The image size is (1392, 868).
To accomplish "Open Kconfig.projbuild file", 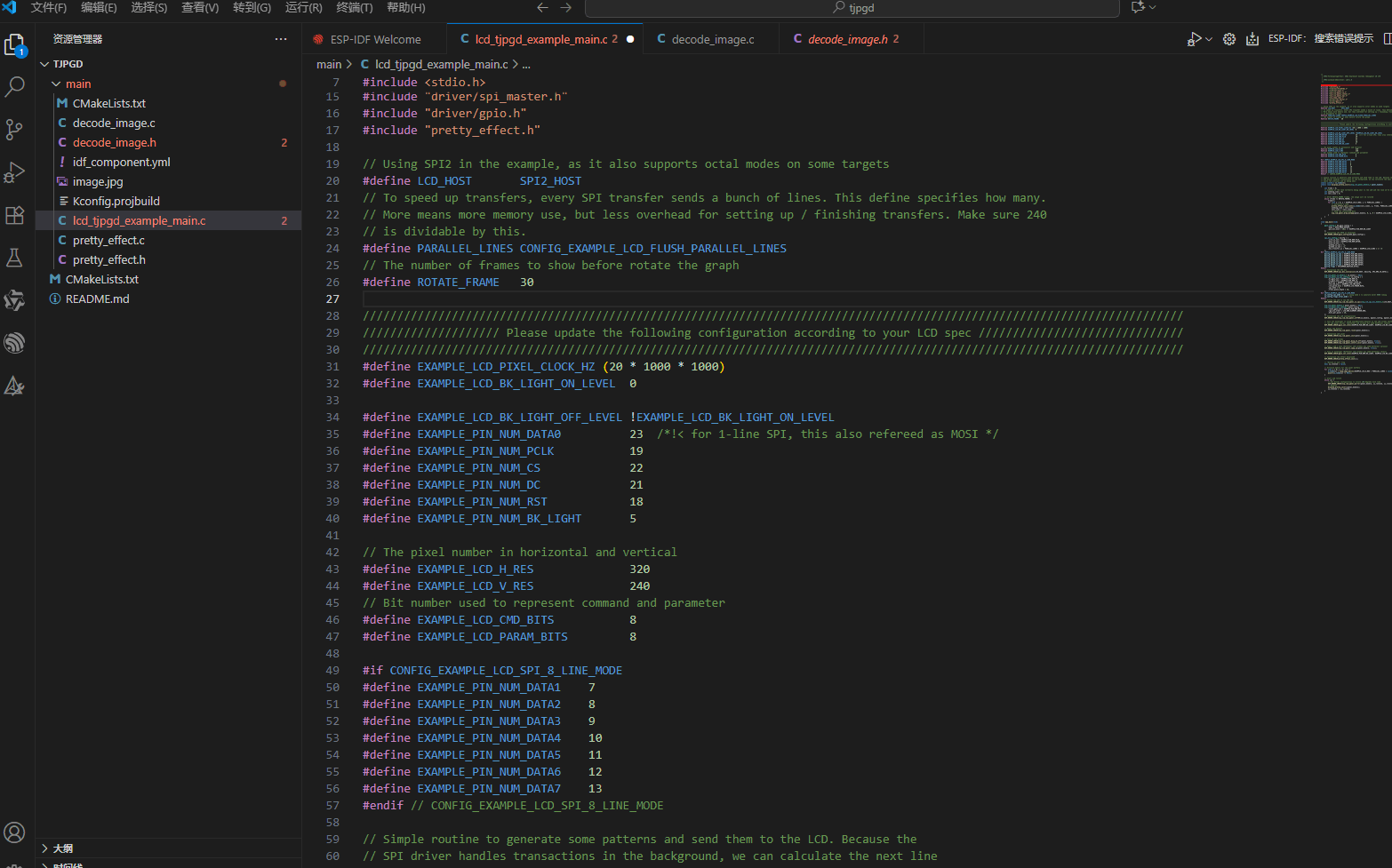I will (x=169, y=201).
